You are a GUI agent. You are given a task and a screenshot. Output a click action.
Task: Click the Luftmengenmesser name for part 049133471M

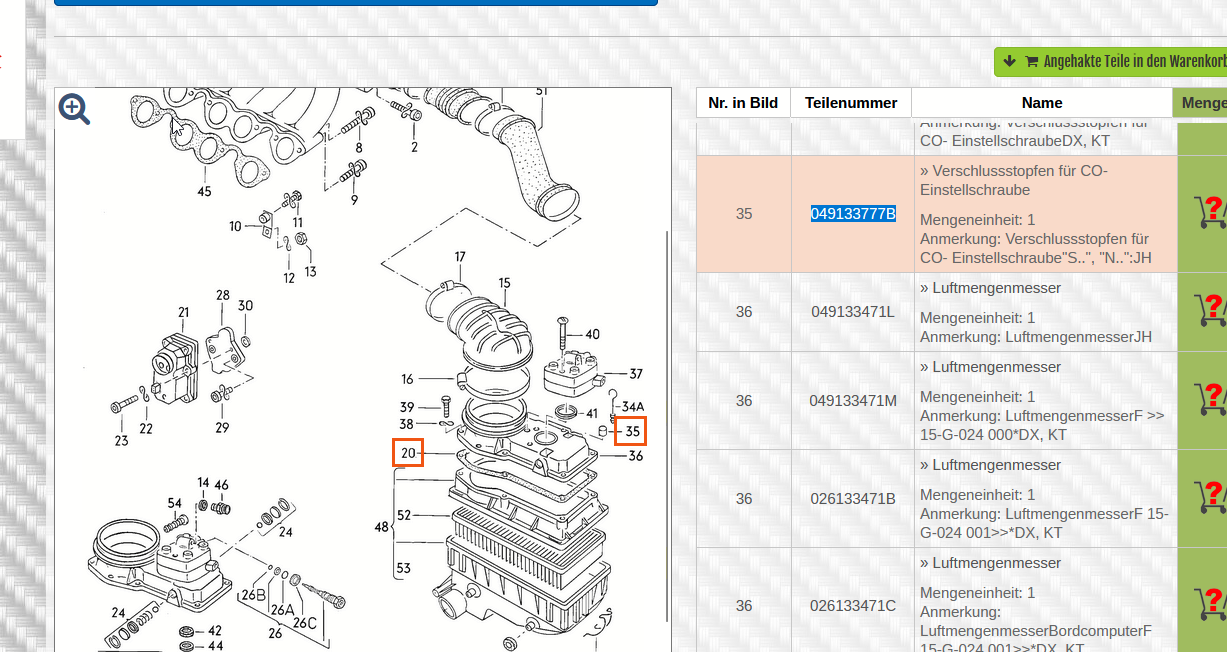point(996,367)
